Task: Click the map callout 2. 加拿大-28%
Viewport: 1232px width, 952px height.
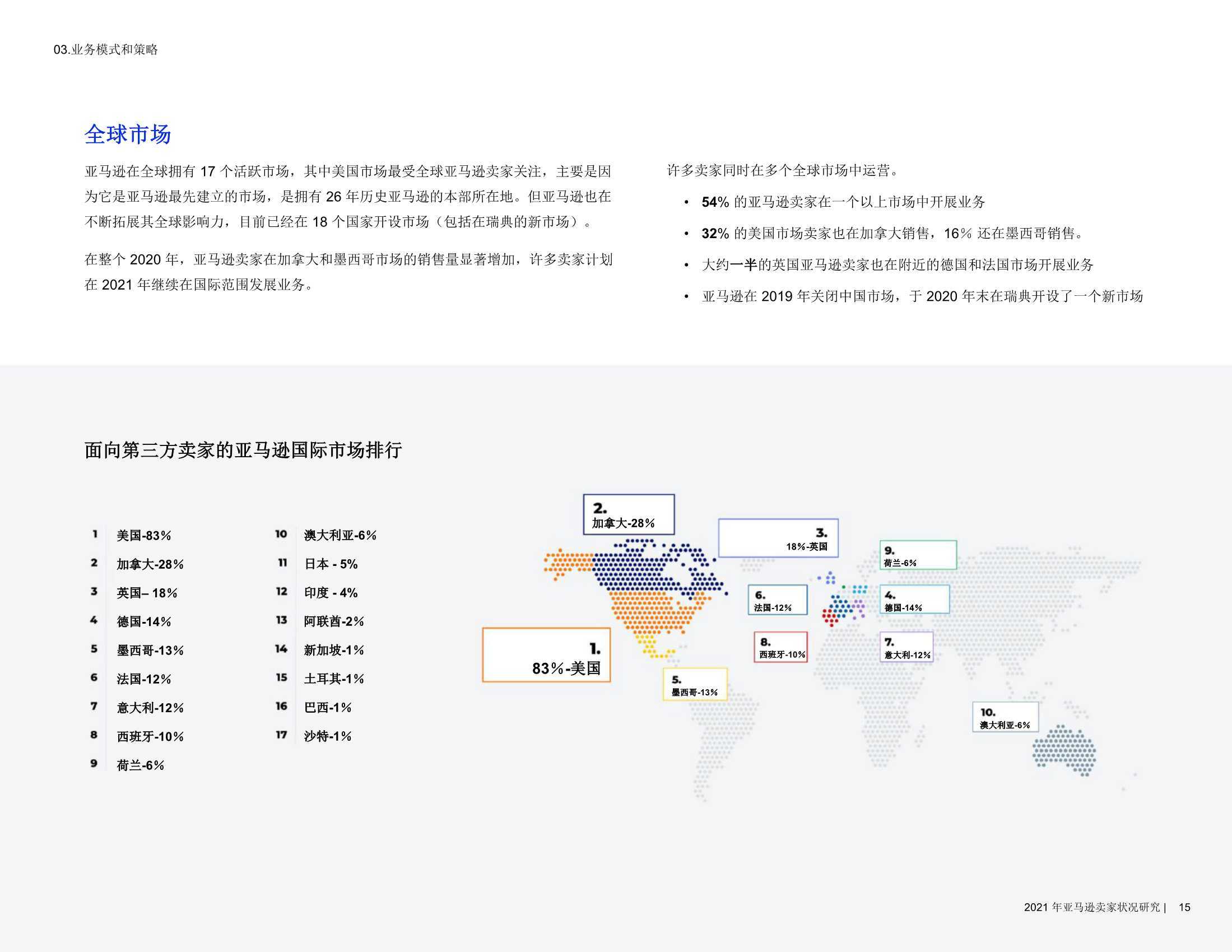Action: (x=629, y=514)
